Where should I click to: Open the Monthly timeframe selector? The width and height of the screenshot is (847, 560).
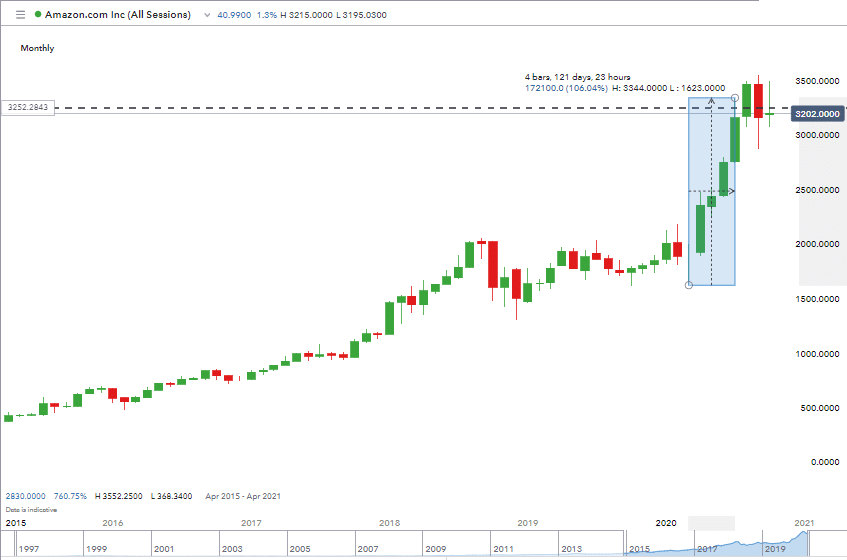[x=37, y=48]
